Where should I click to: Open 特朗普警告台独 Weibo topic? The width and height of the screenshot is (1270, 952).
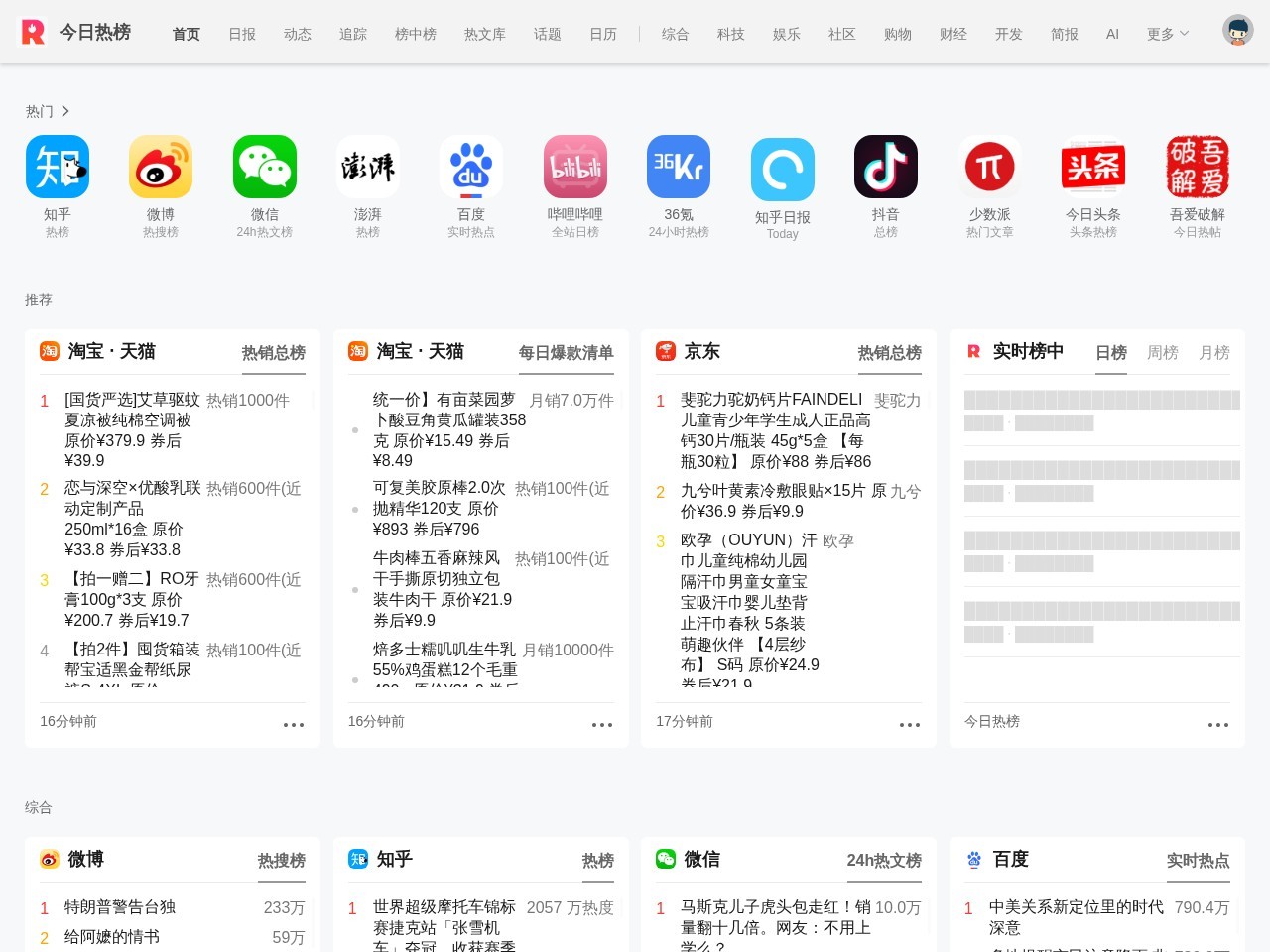click(x=120, y=907)
